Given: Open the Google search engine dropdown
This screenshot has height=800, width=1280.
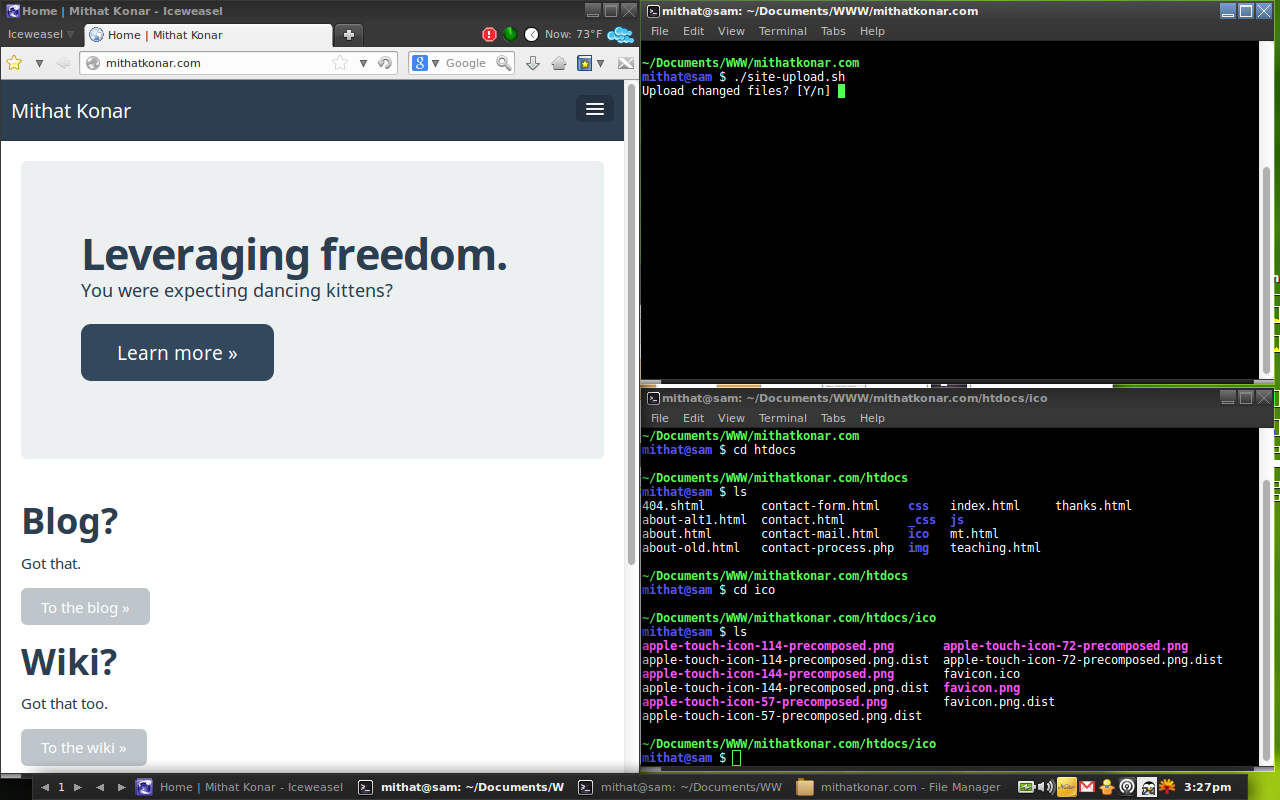Looking at the screenshot, I should point(423,63).
